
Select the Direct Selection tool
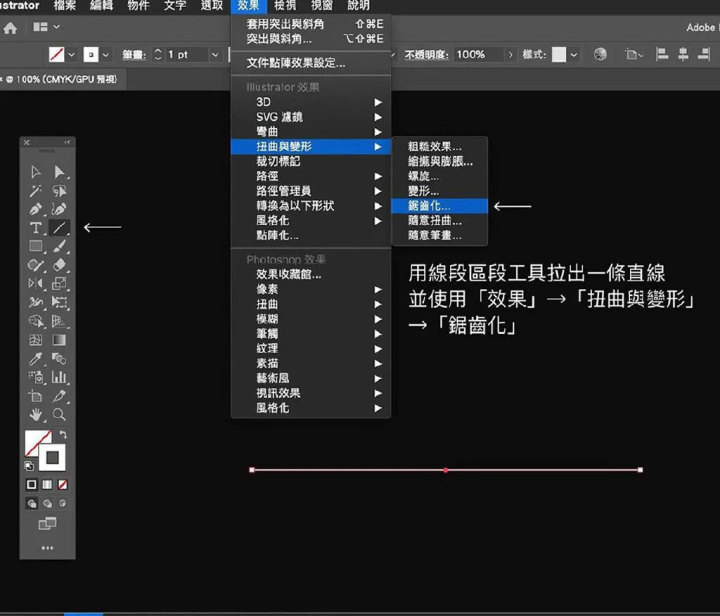coord(59,172)
